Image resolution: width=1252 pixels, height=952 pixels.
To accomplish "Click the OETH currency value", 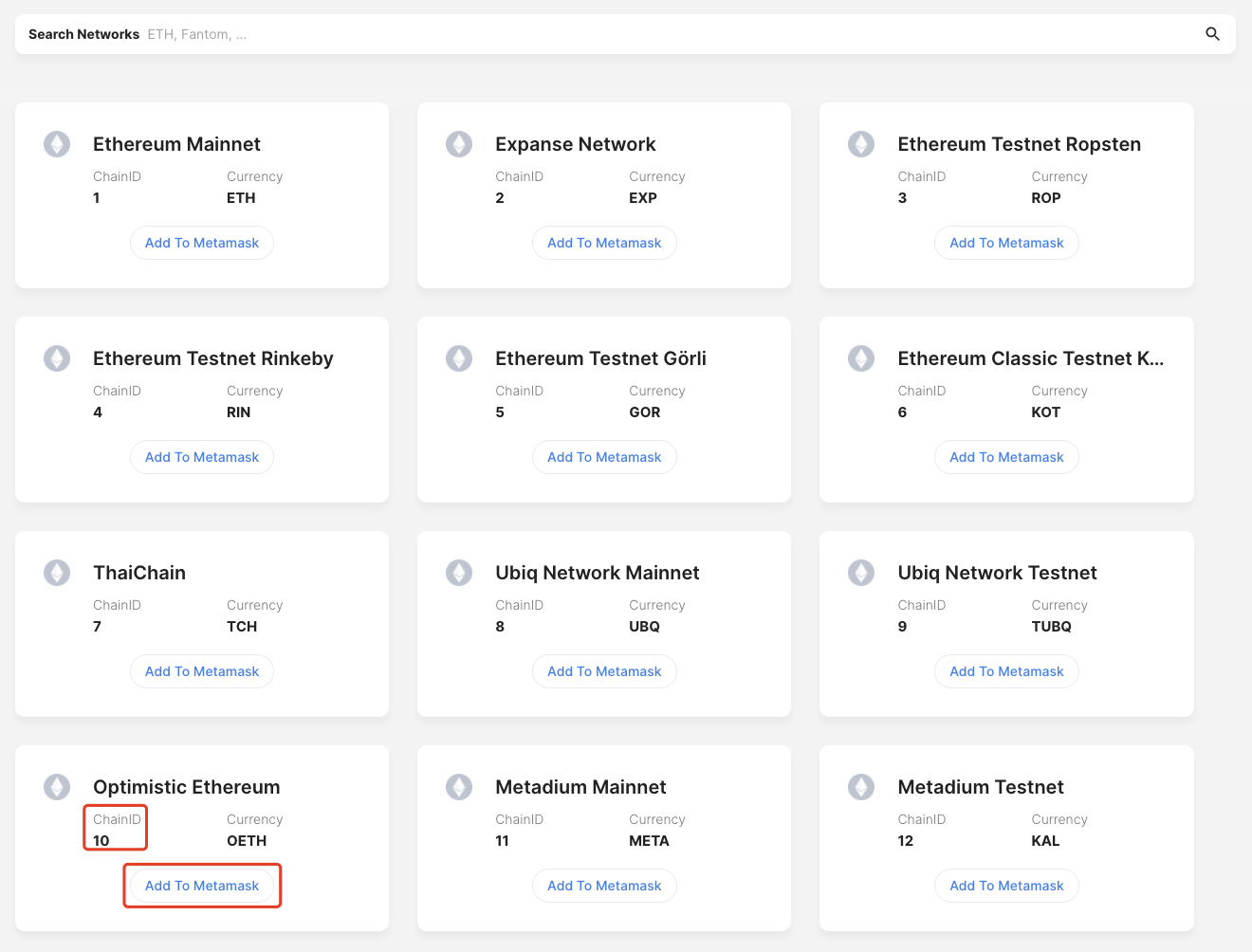I will tap(247, 841).
